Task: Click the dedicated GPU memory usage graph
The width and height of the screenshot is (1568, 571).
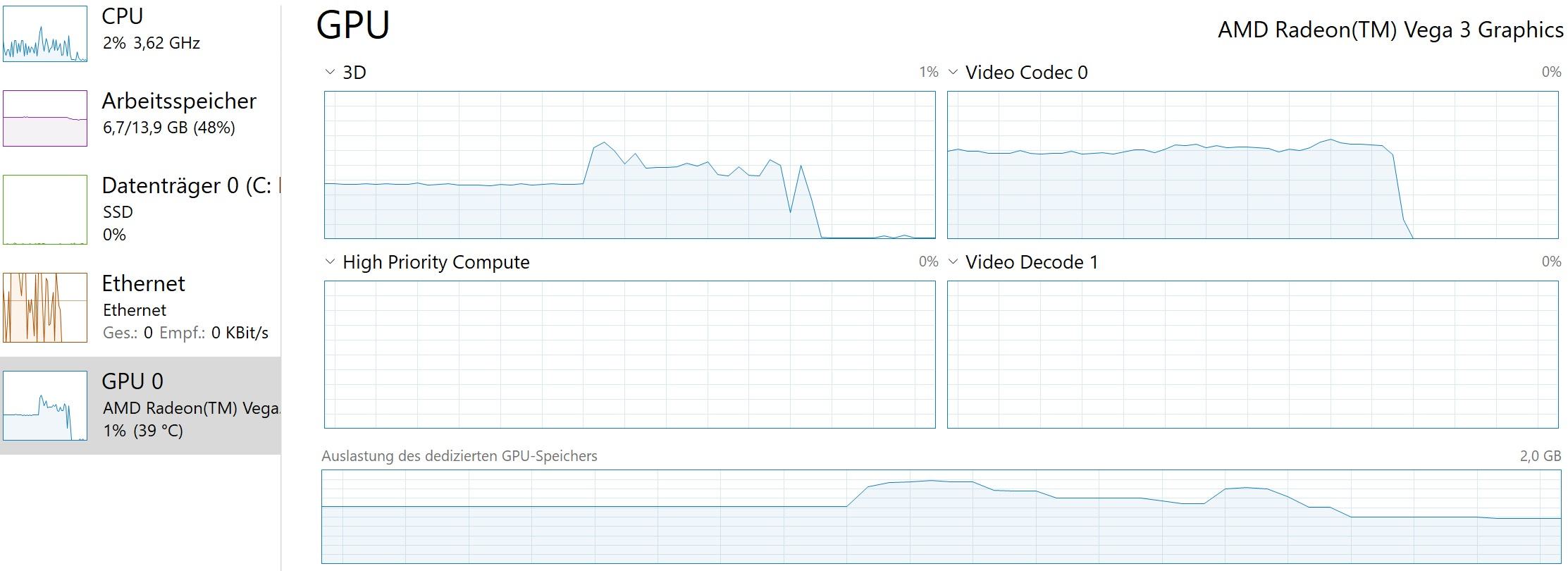Action: (942, 517)
